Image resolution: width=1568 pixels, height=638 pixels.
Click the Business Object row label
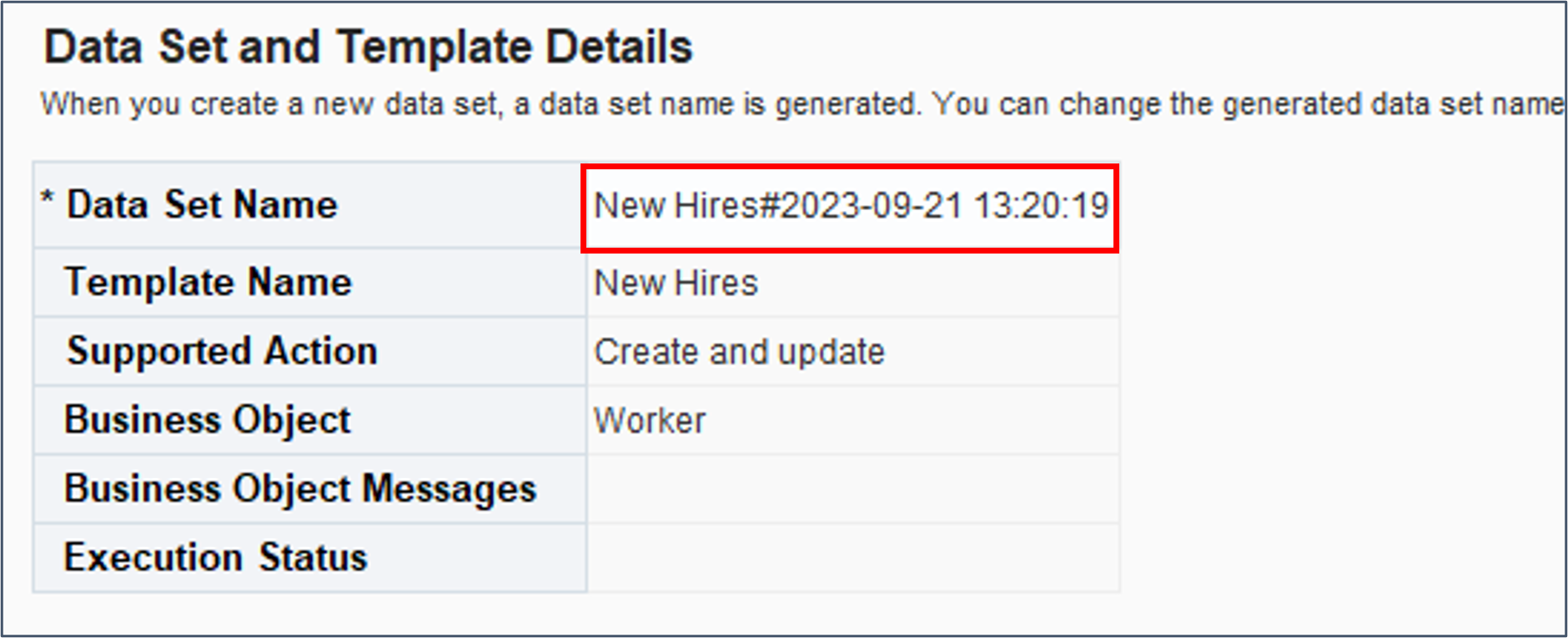pyautogui.click(x=207, y=419)
